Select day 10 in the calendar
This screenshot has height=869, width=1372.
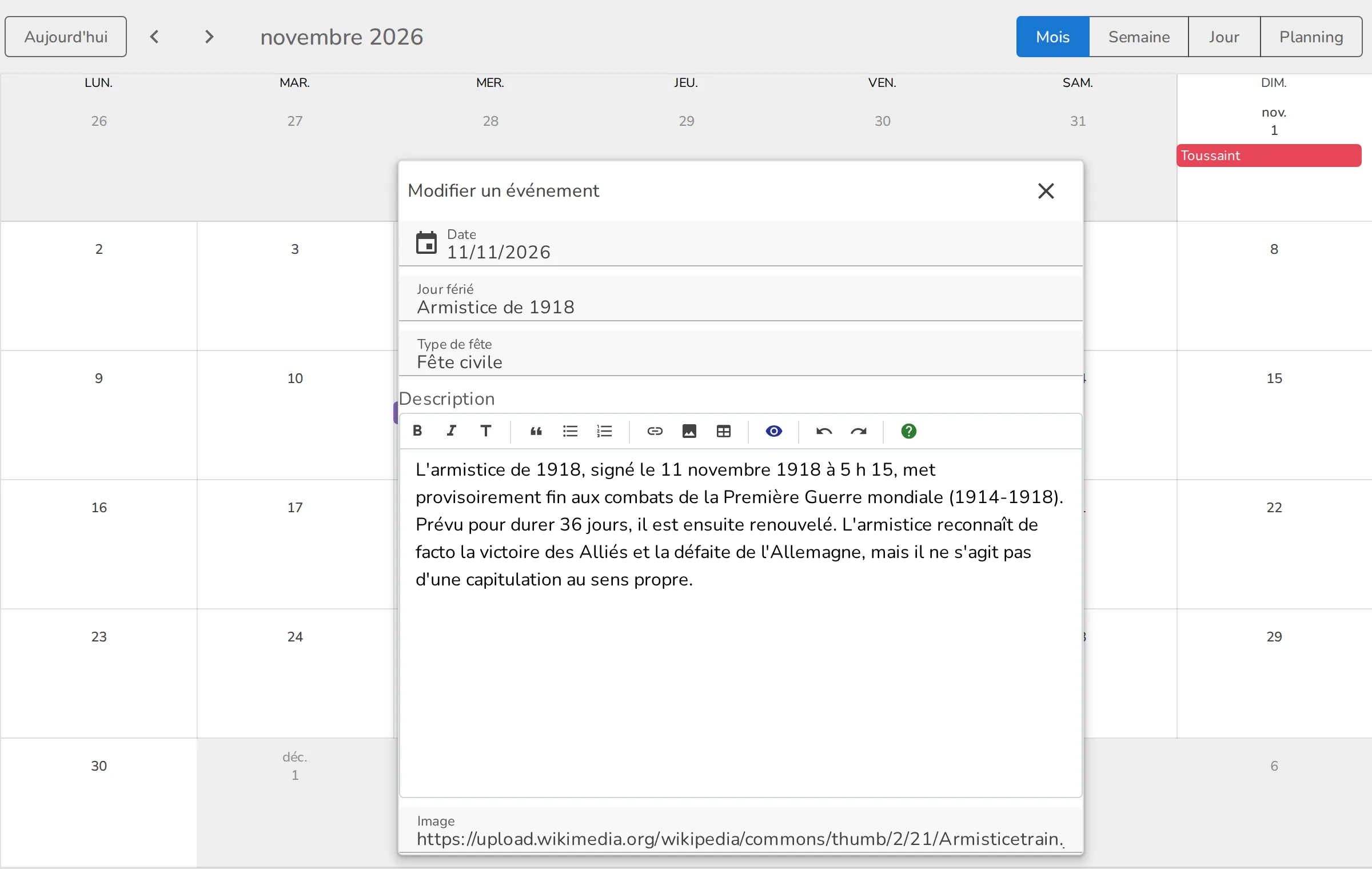(x=295, y=378)
